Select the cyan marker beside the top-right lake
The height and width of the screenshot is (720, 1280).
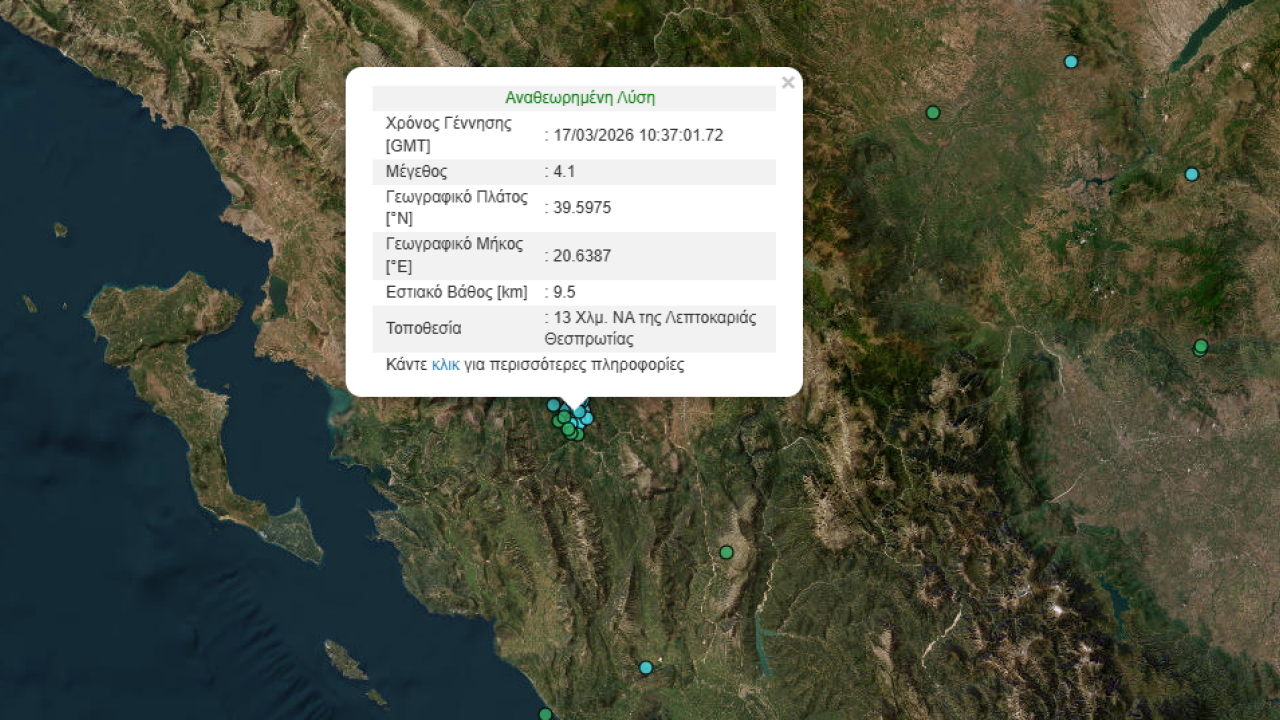pos(1071,61)
